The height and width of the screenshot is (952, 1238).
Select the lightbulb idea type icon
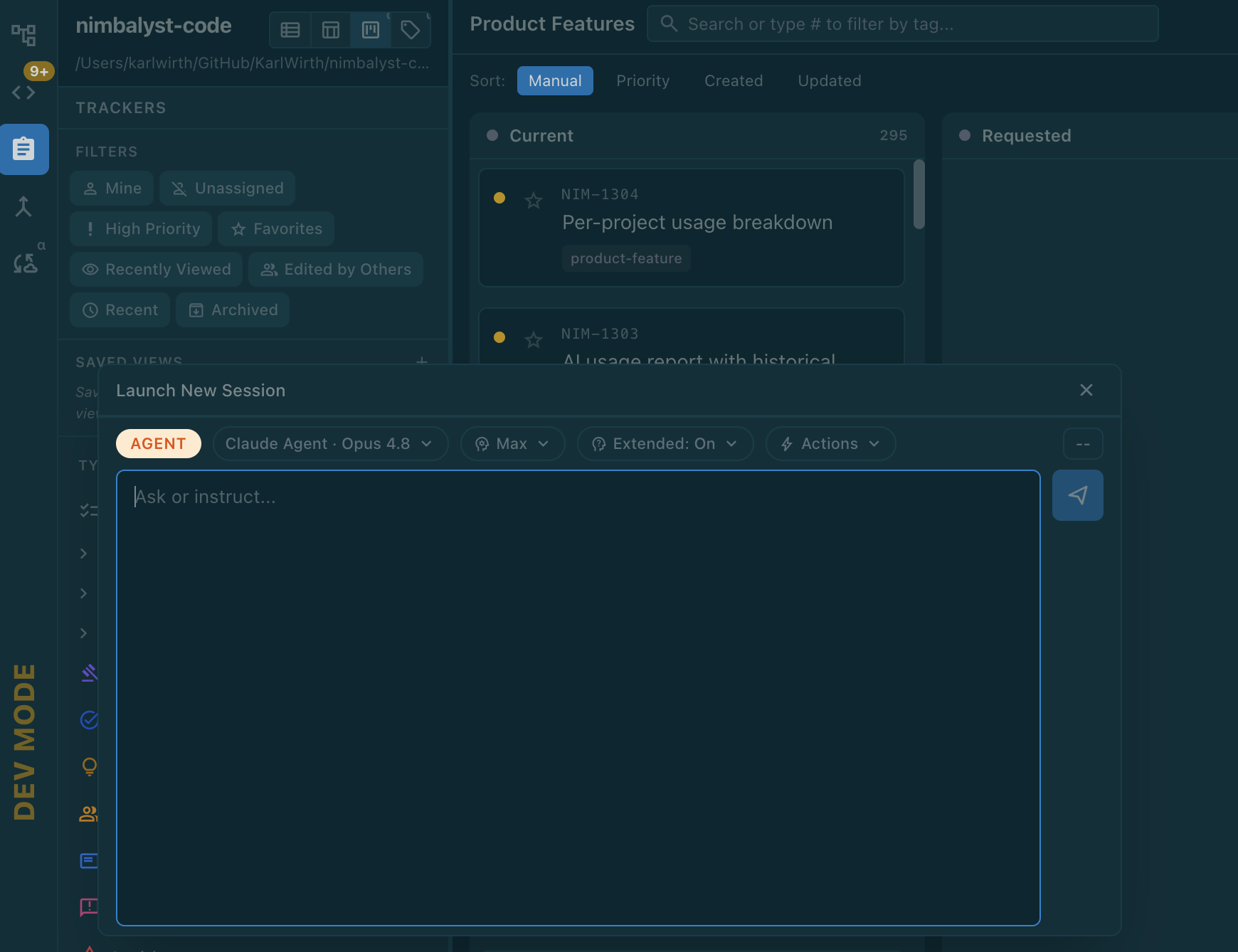tap(89, 766)
